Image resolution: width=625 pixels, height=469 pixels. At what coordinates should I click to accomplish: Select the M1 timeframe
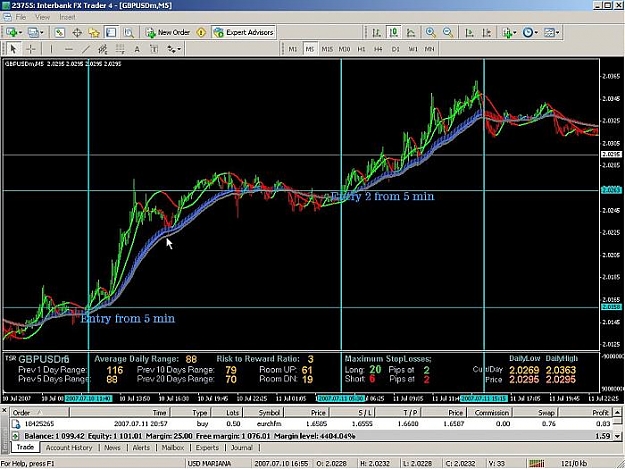coord(293,49)
